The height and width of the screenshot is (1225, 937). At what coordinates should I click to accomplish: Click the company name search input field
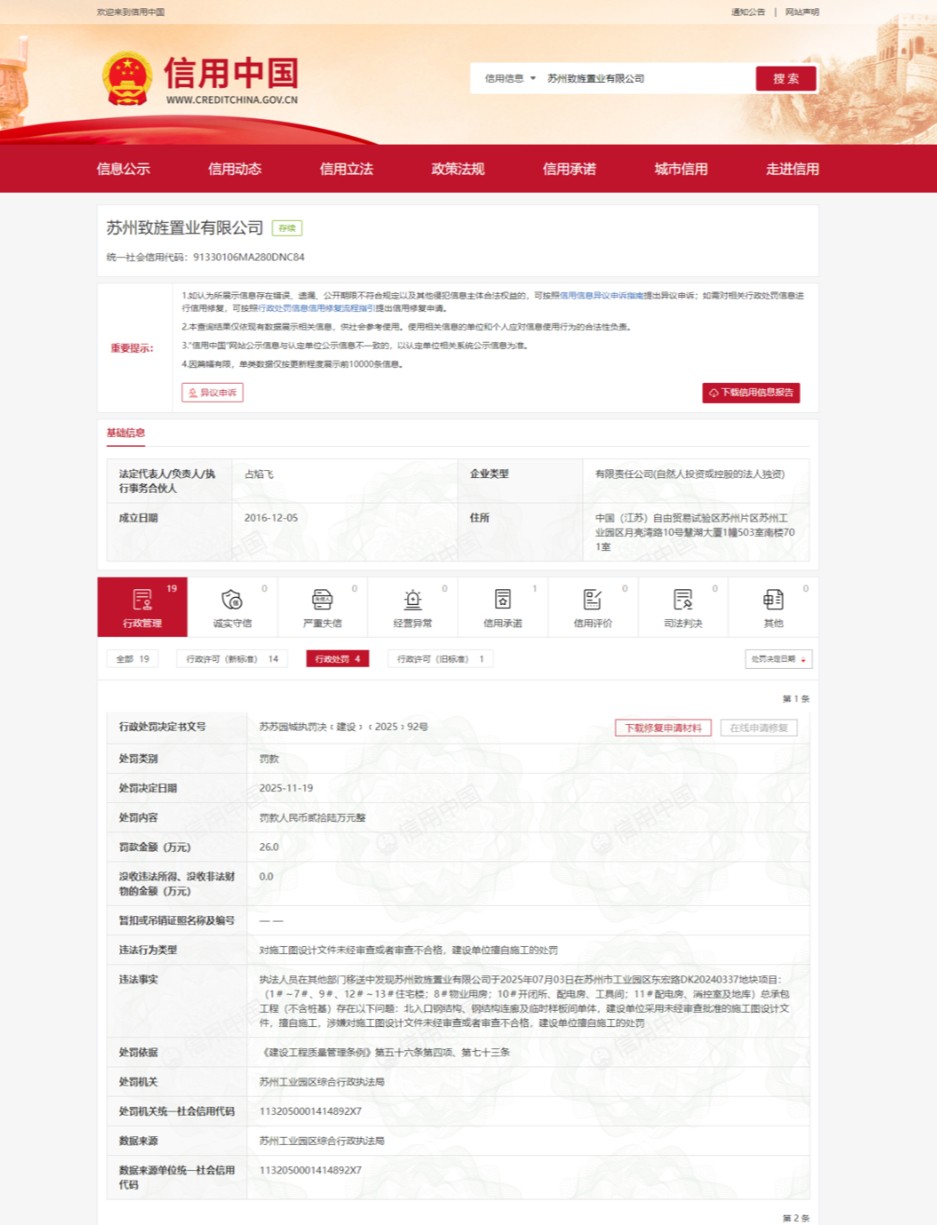click(x=645, y=78)
